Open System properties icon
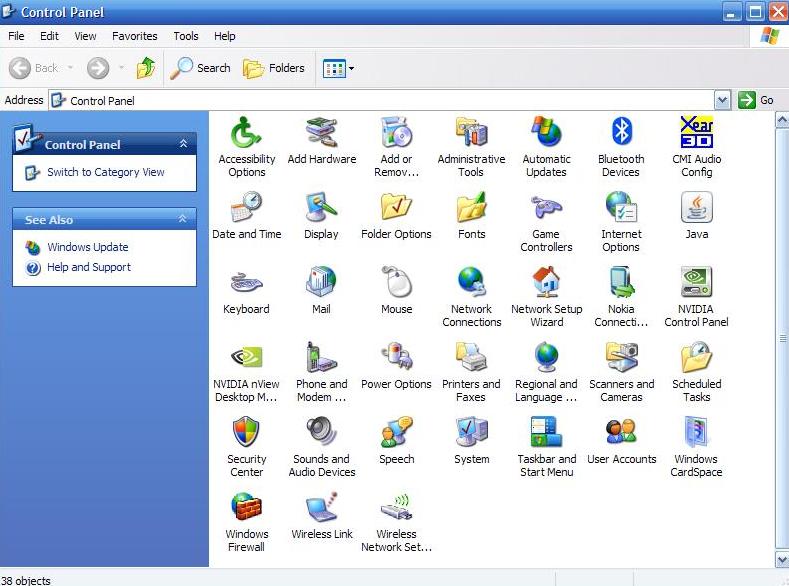Screen dimensions: 789x586 [471, 432]
